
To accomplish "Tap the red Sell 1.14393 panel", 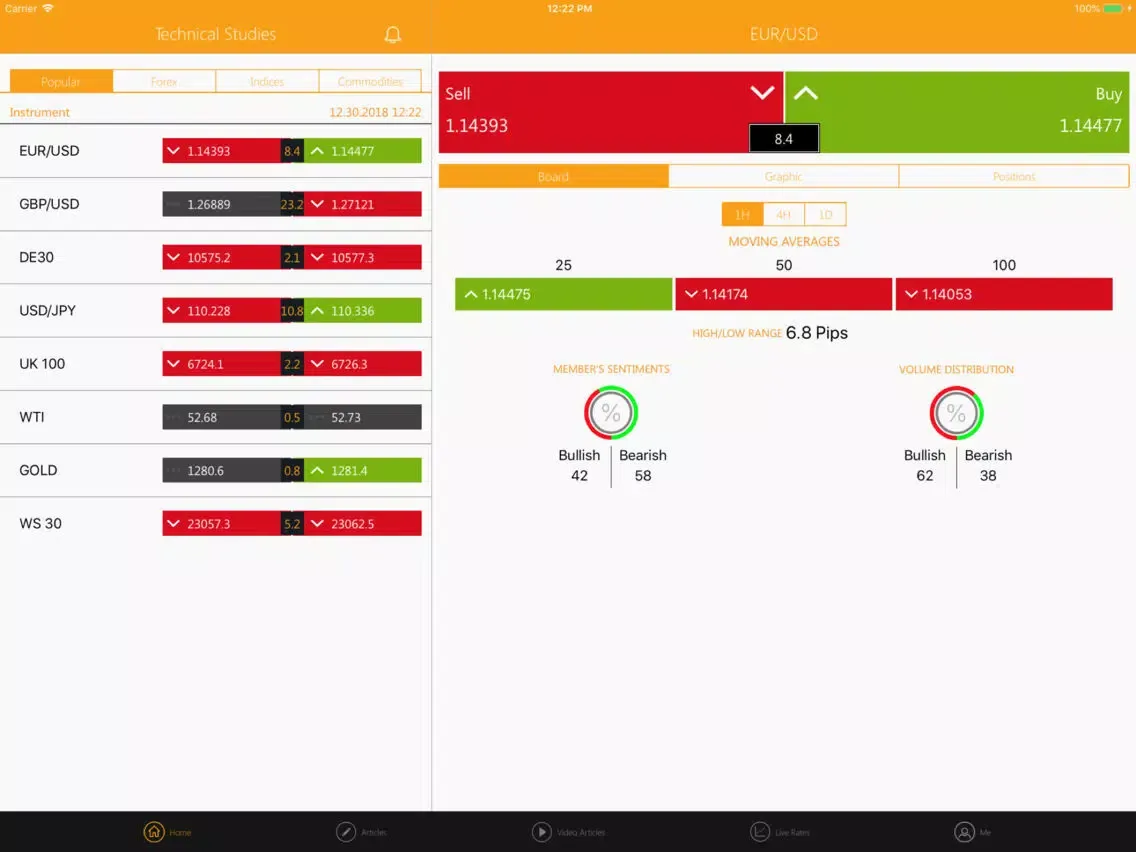I will coord(611,112).
